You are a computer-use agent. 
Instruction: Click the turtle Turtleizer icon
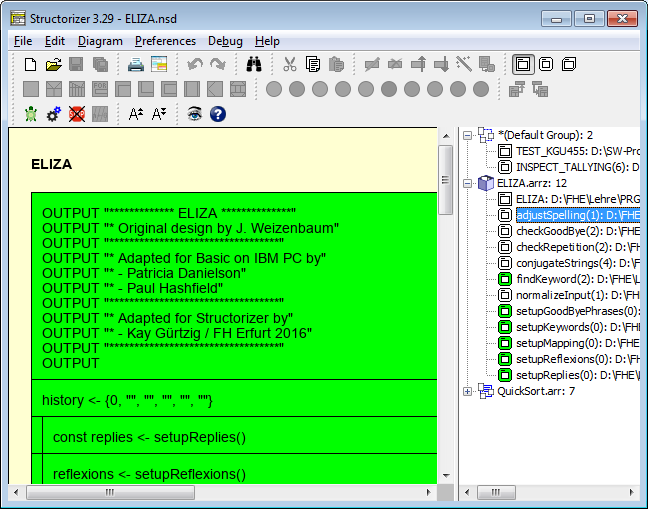31,114
